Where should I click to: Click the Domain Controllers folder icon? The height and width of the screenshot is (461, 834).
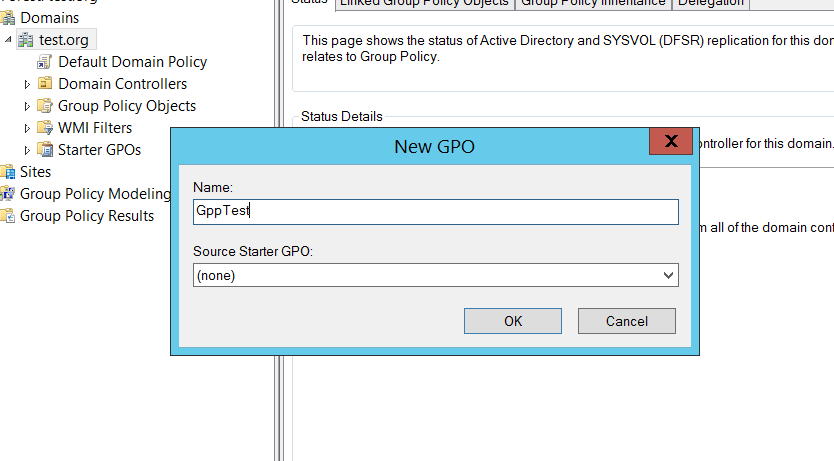click(44, 84)
